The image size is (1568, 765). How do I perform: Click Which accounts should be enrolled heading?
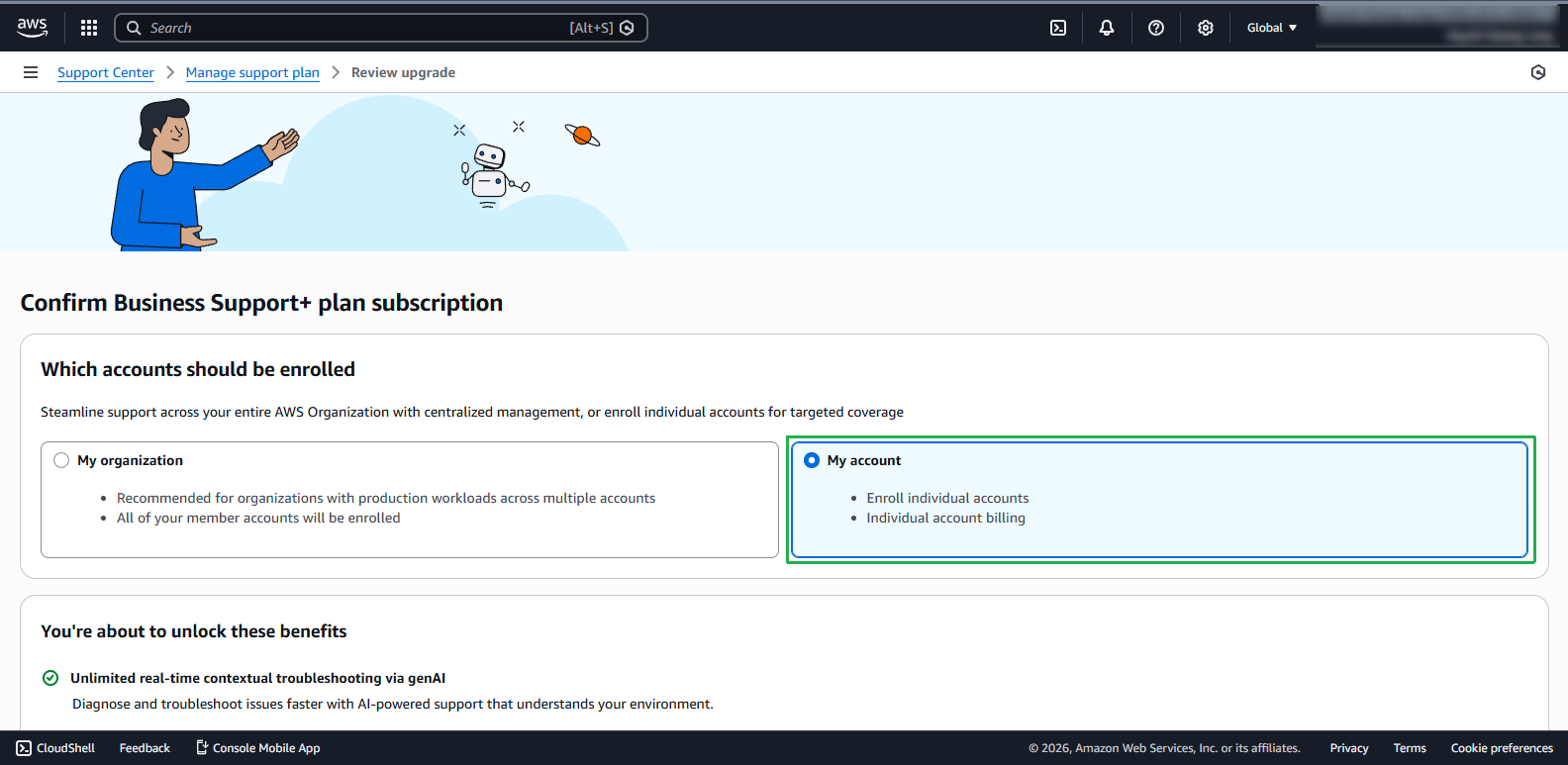198,369
